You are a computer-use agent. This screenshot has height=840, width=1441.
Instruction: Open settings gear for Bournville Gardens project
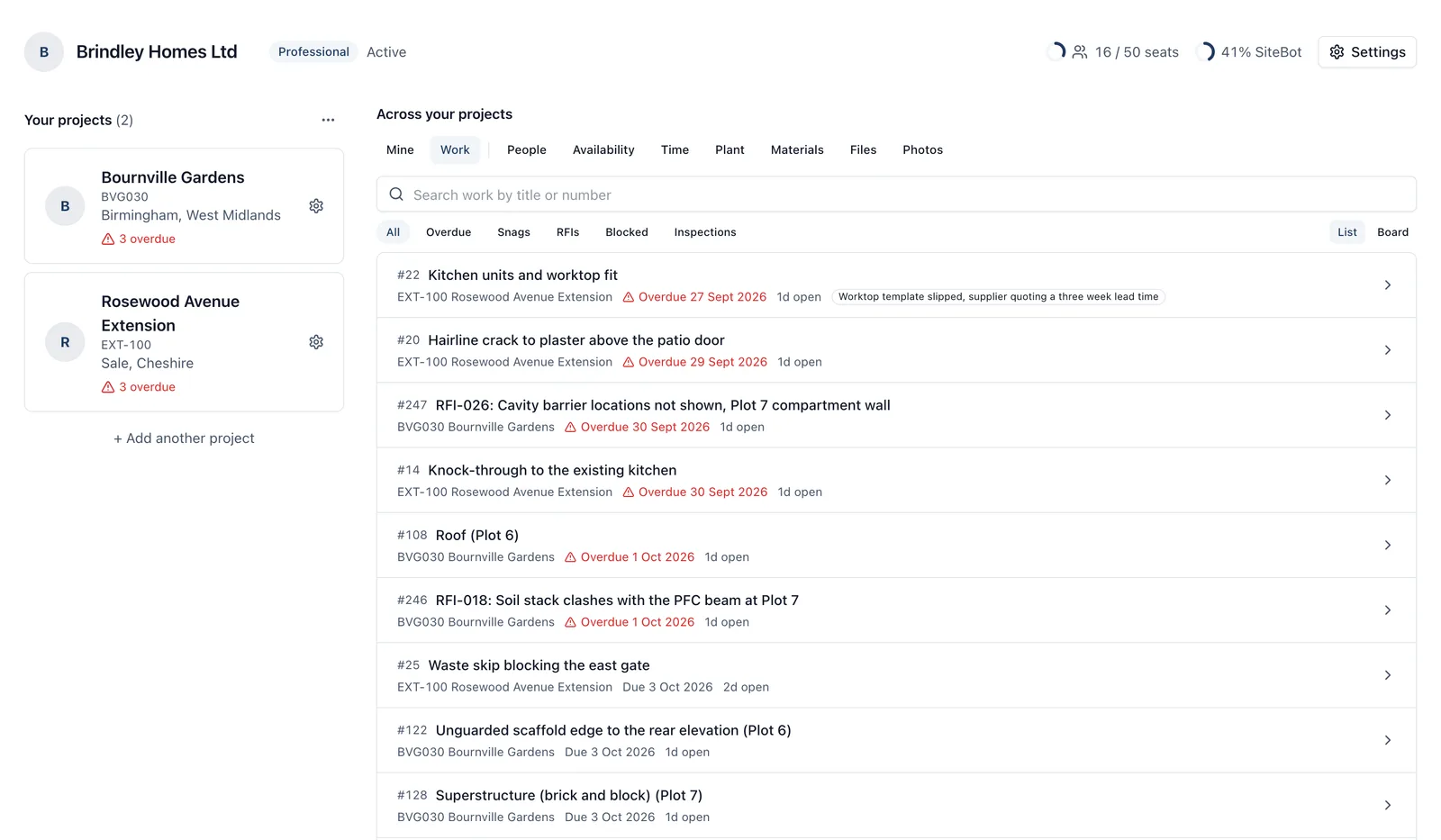316,206
